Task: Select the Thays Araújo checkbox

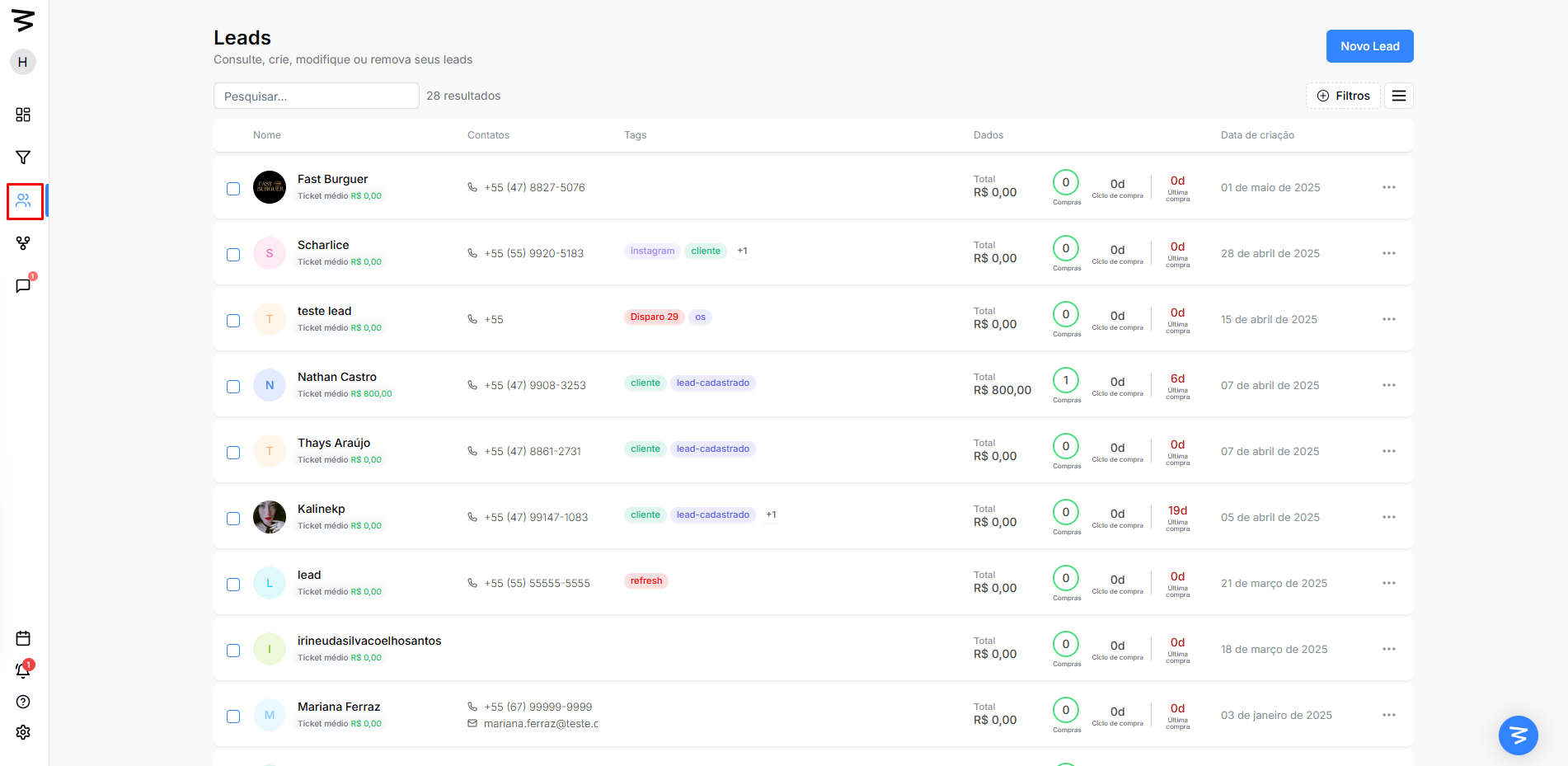Action: point(233,453)
